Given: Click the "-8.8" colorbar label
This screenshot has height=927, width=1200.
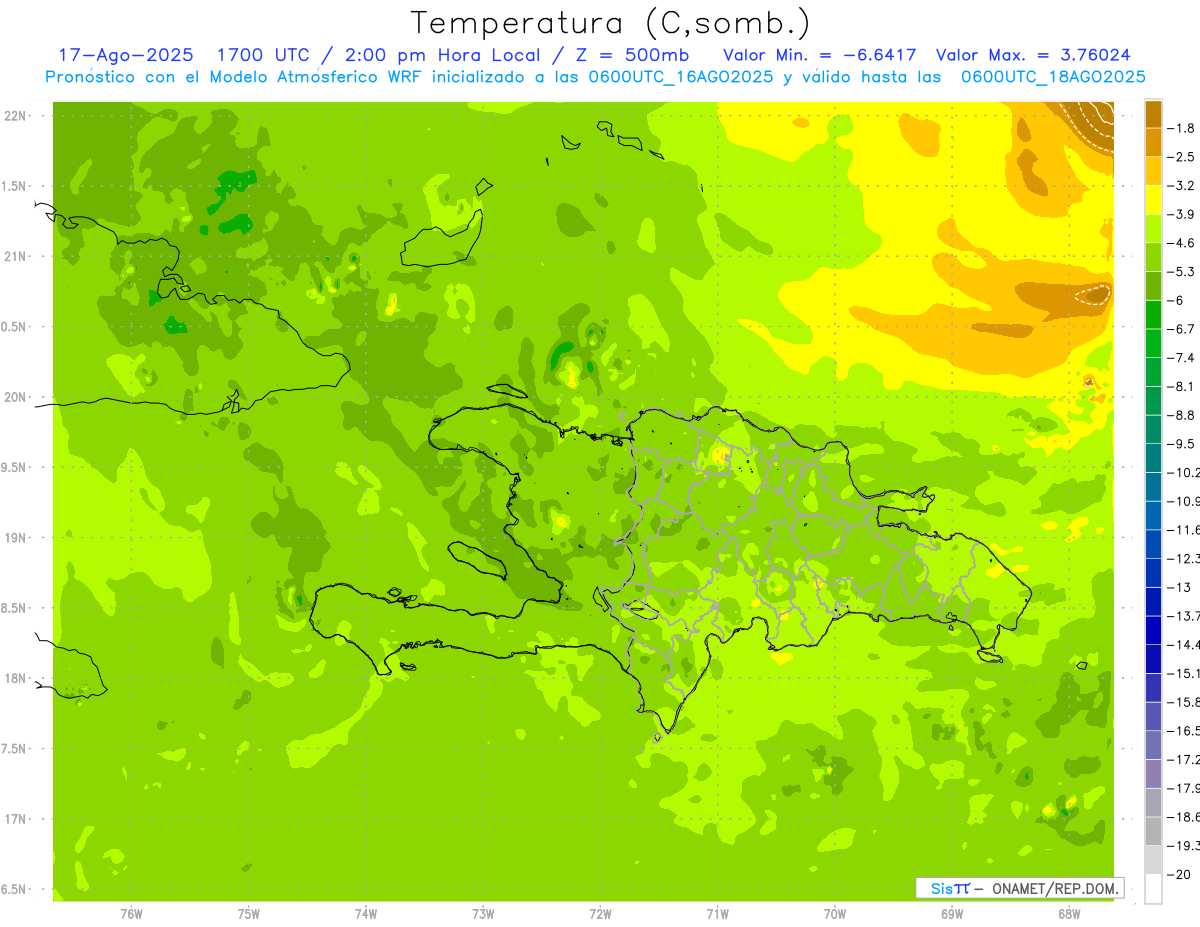Looking at the screenshot, I should [1183, 415].
